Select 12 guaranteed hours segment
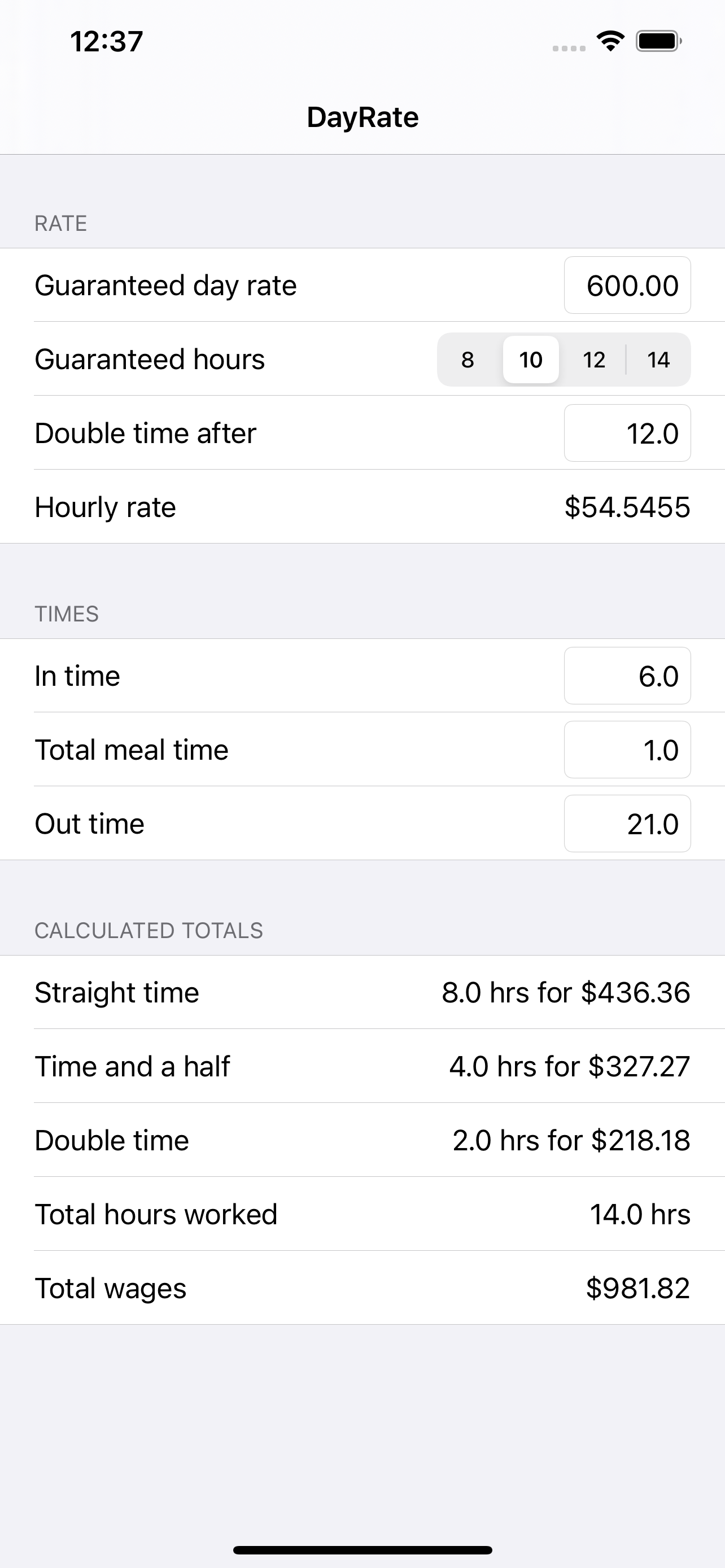This screenshot has width=725, height=1568. [x=594, y=360]
